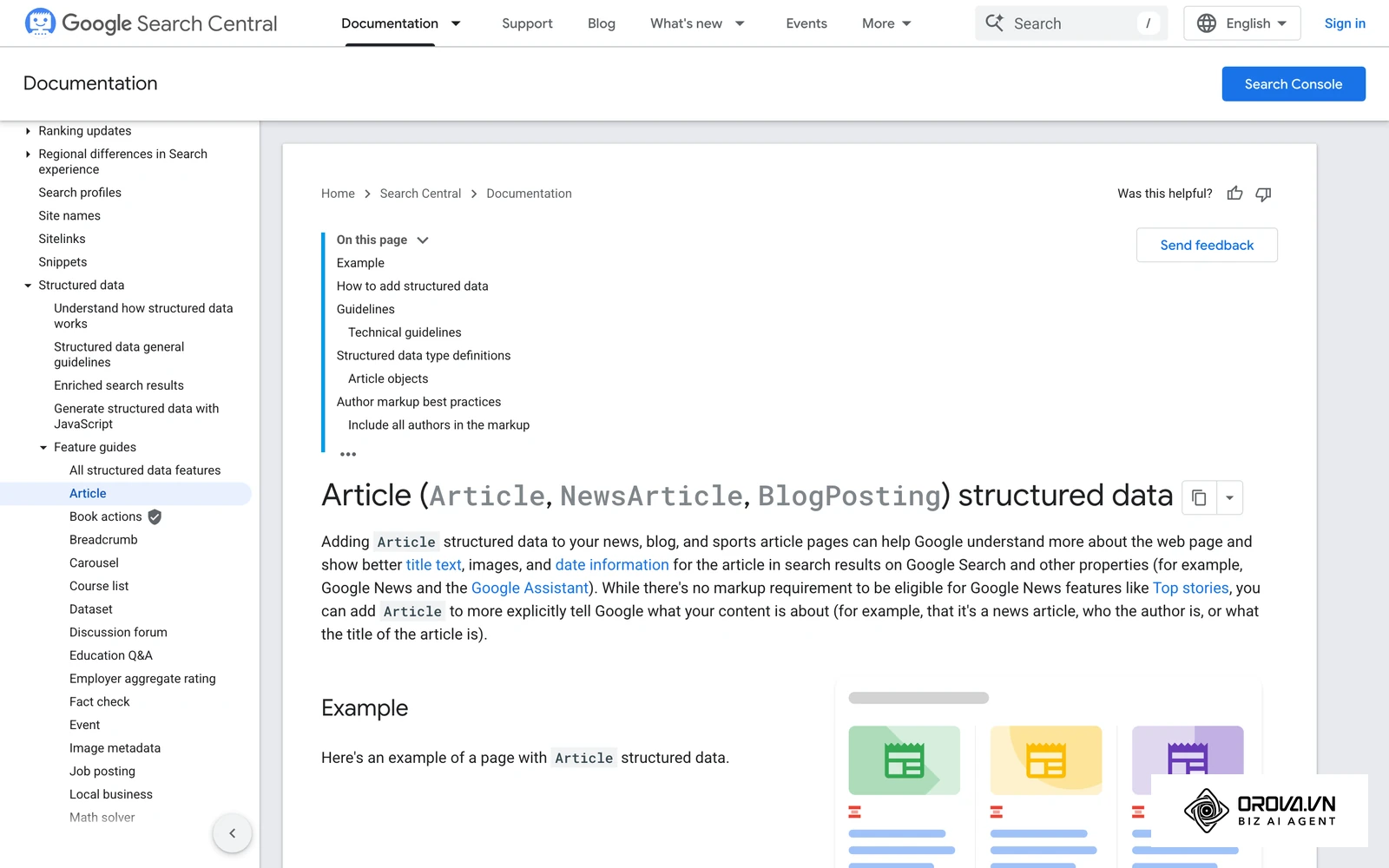Open the Documentation dropdown arrow in navbar
The width and height of the screenshot is (1389, 868).
[456, 23]
